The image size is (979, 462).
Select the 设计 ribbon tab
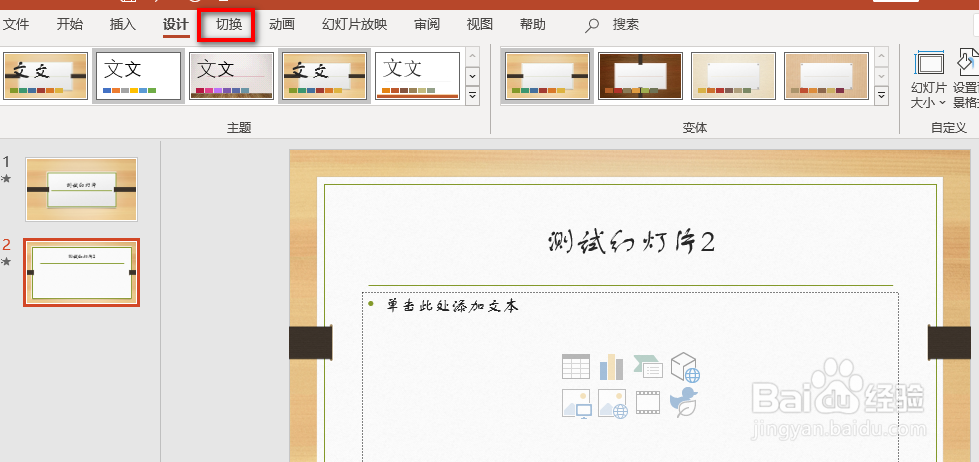click(175, 25)
